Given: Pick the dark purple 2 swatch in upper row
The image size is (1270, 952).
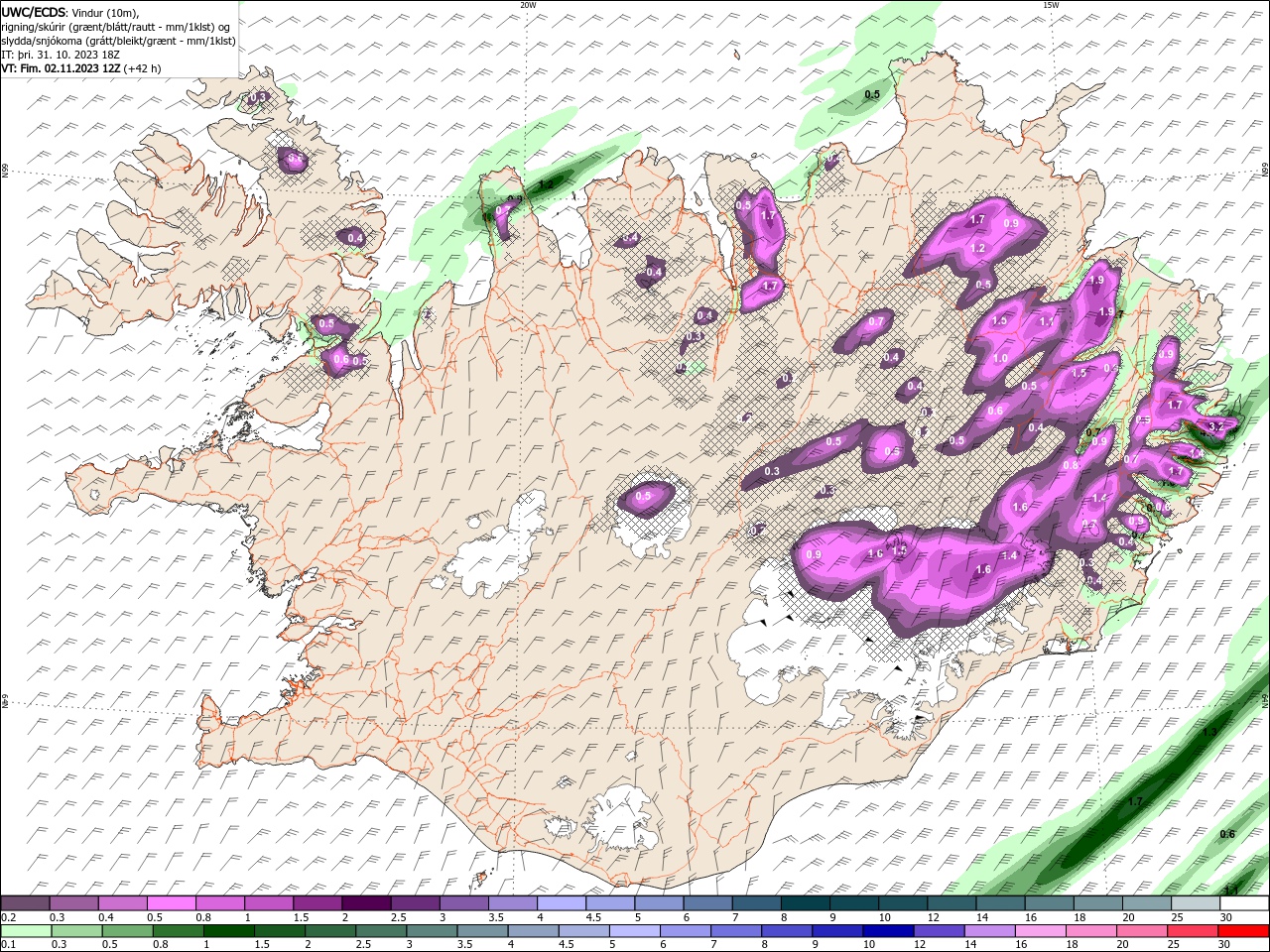Looking at the screenshot, I should [365, 903].
